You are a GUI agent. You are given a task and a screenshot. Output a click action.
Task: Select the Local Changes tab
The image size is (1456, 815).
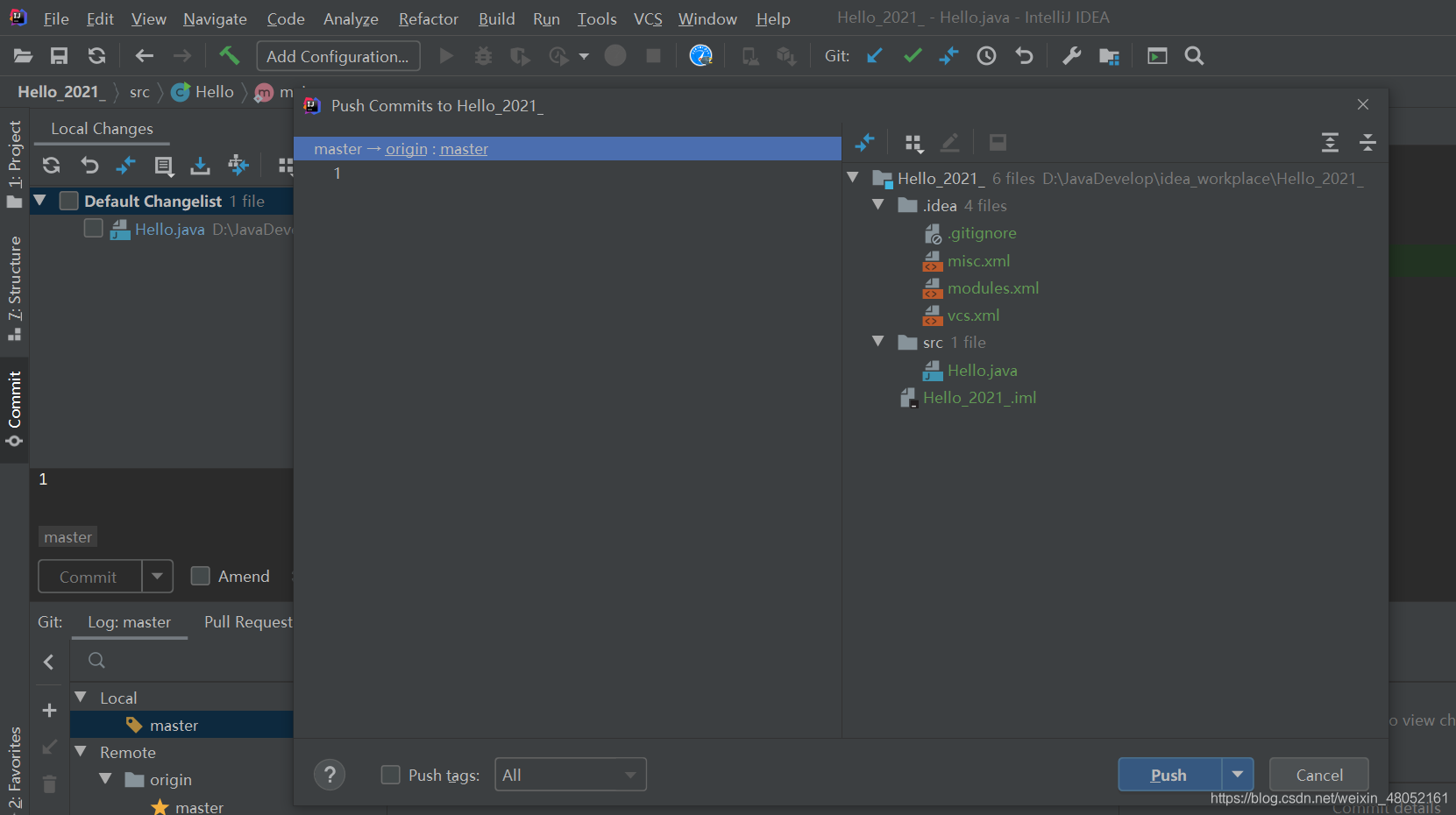102,129
